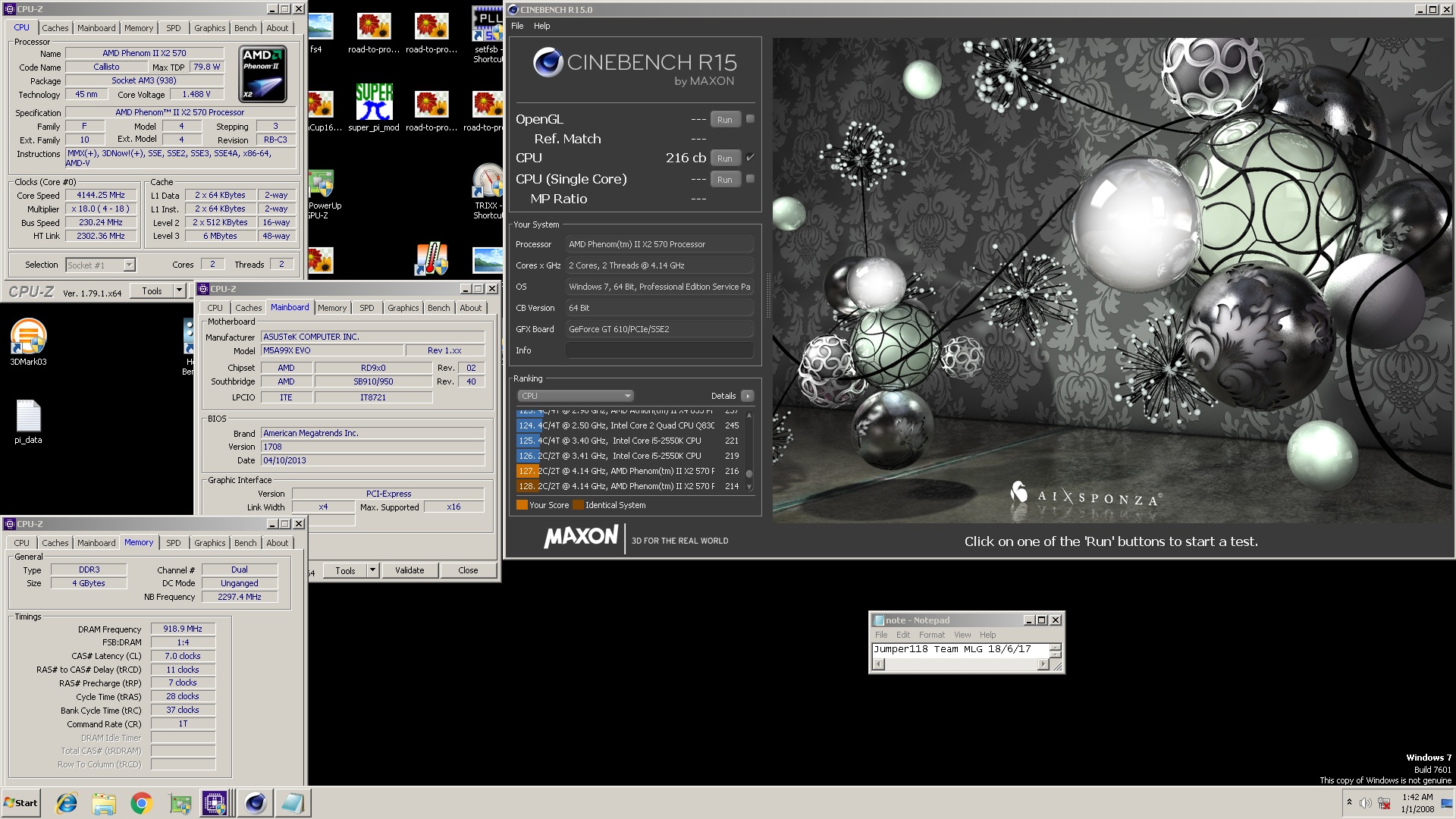Run the CPU (Single Core) benchmark

pyautogui.click(x=725, y=179)
